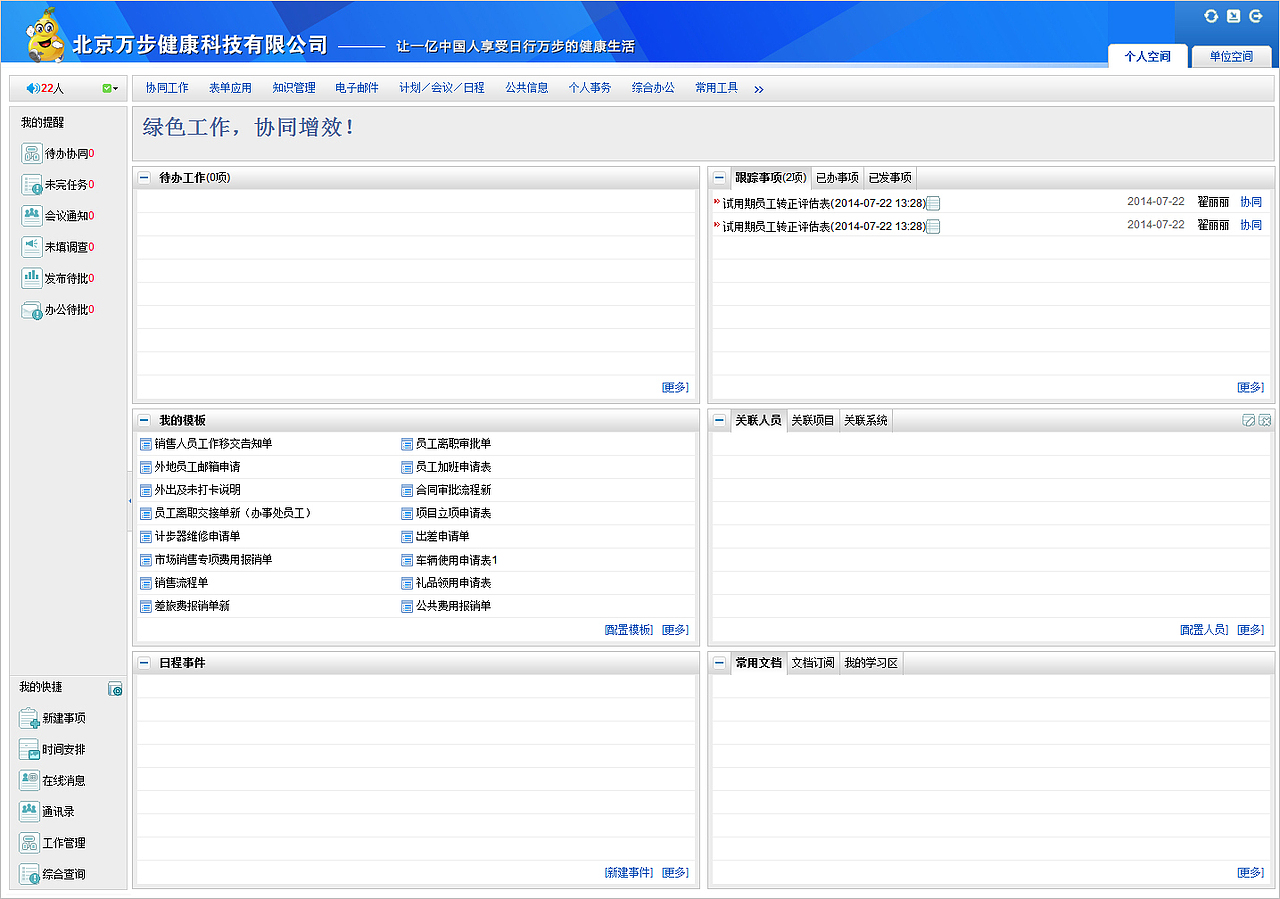
Task: Click the 工作管理 shortcut icon
Action: tap(29, 843)
